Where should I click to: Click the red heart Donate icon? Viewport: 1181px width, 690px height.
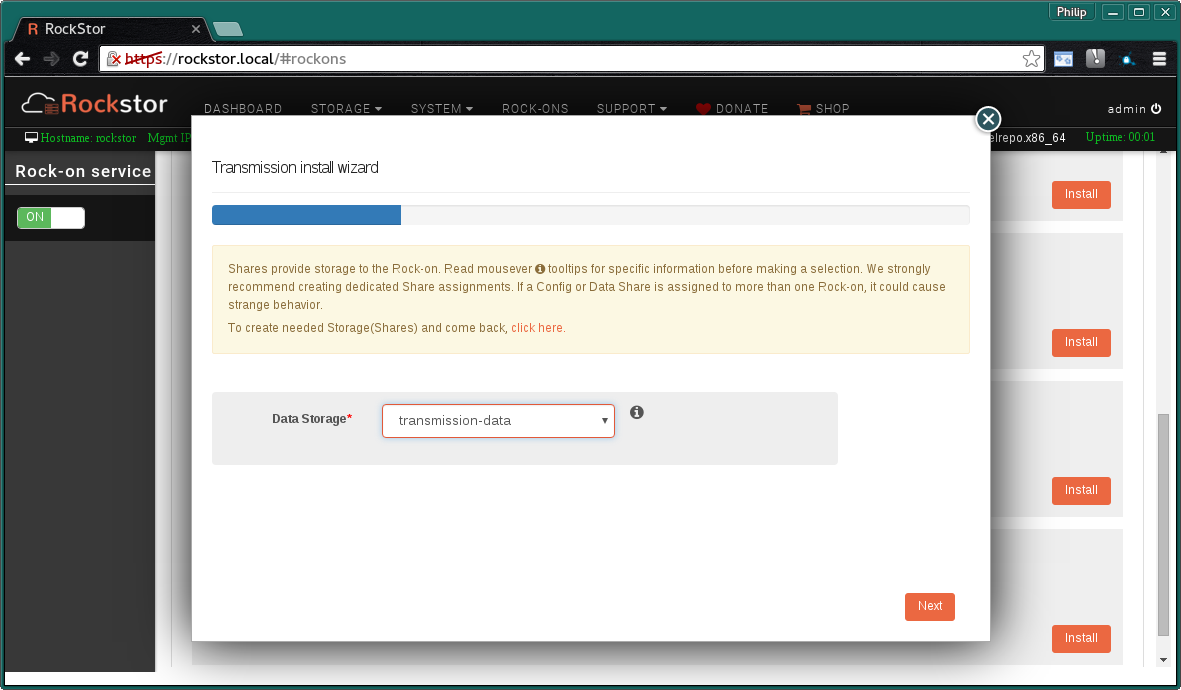[x=703, y=109]
